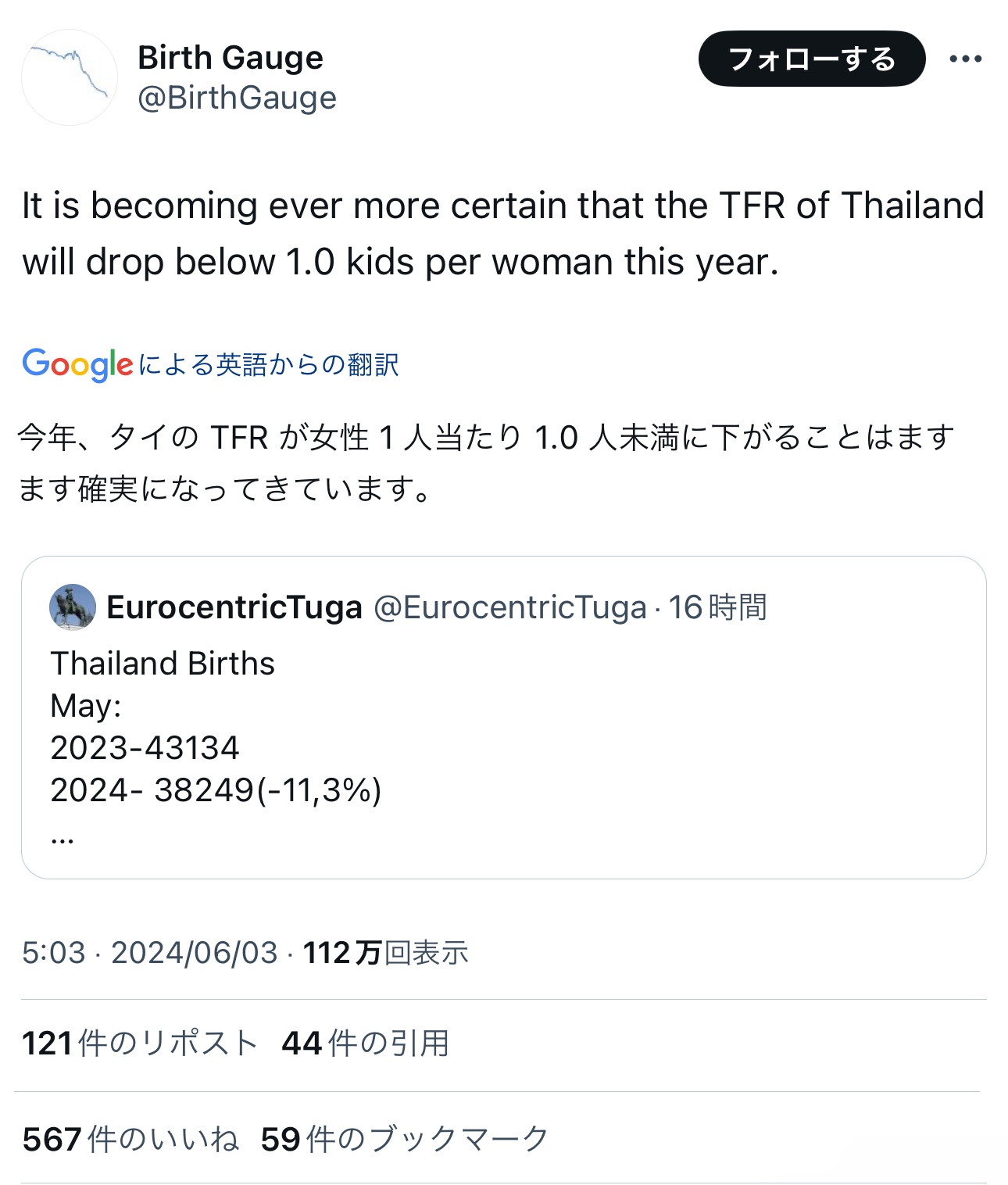The width and height of the screenshot is (1008, 1185).
Task: View the 112万回表示 view count
Action: pos(386,953)
